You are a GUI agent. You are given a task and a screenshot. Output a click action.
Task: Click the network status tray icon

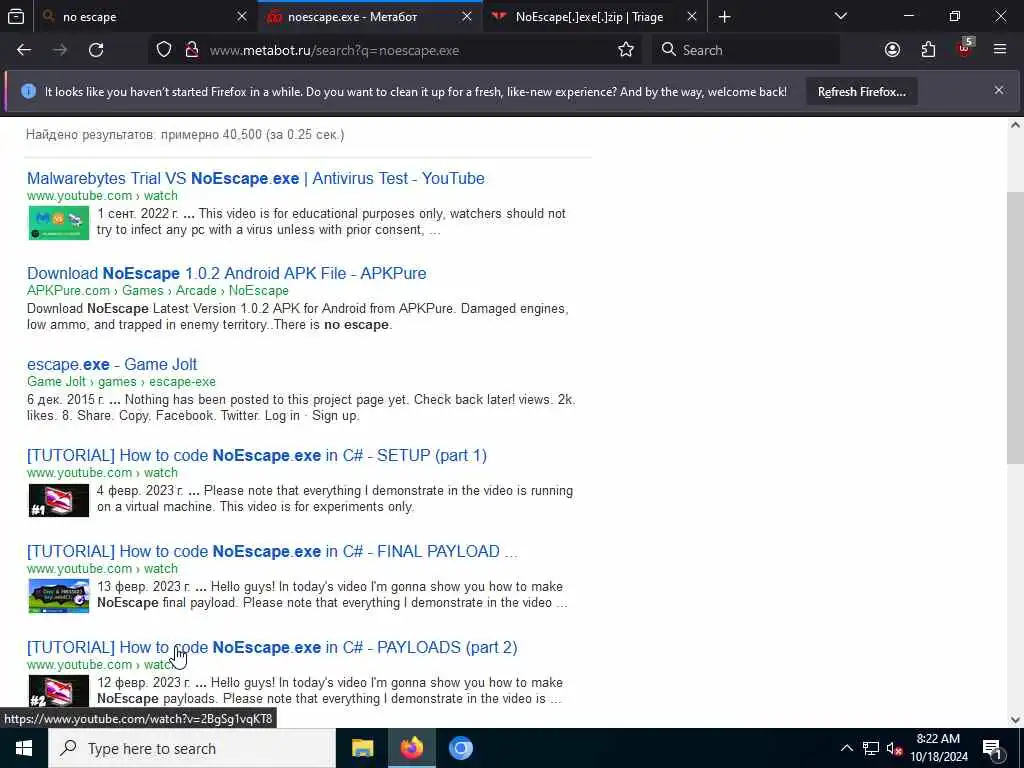pos(871,748)
